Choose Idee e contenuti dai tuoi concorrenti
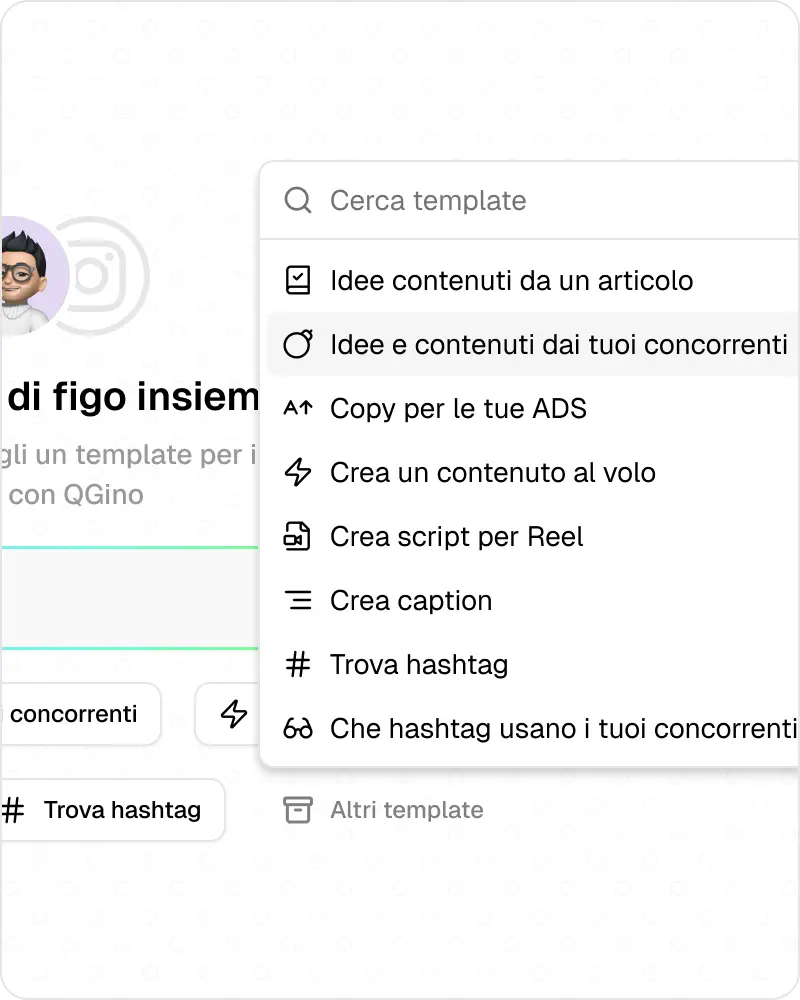 point(558,344)
